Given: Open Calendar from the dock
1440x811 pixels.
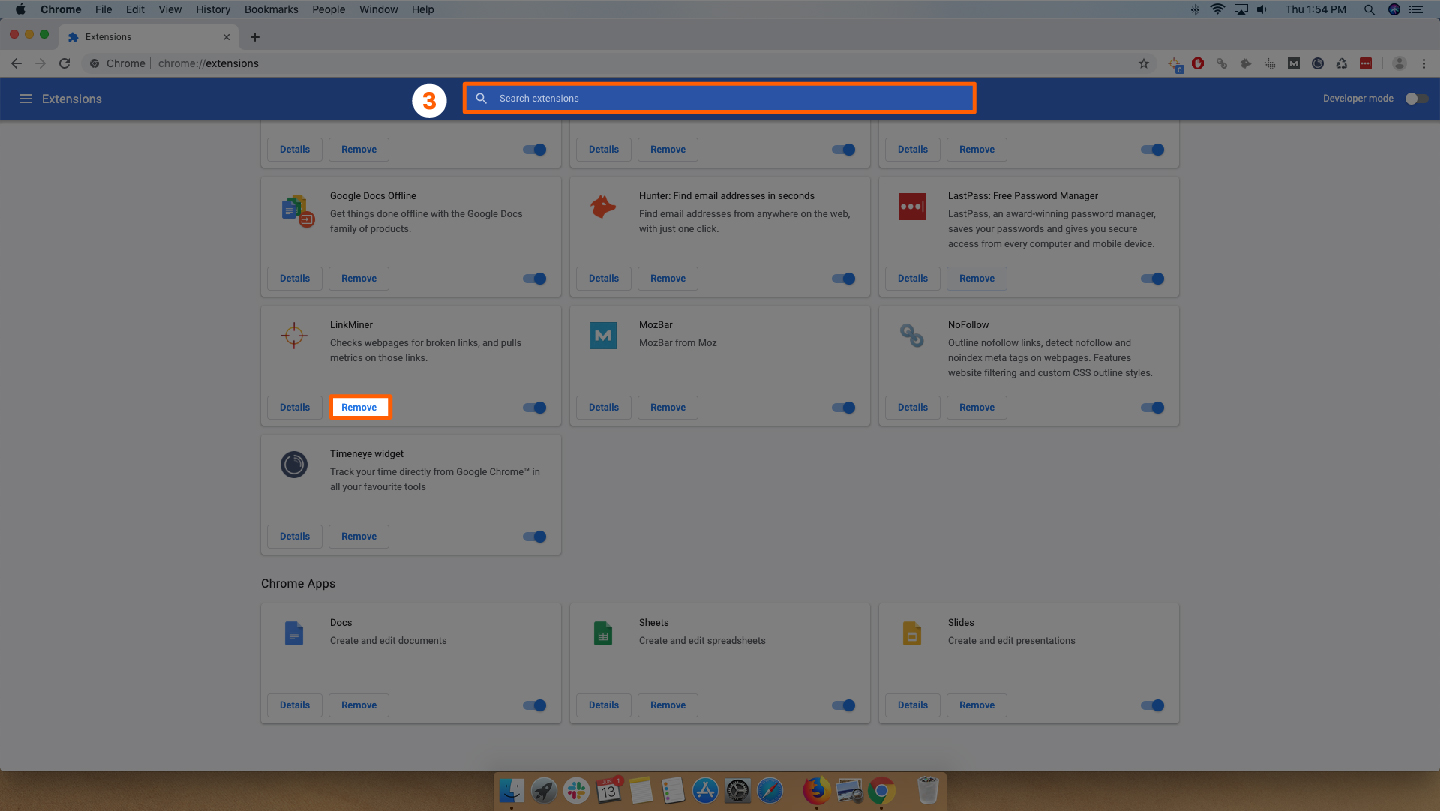Looking at the screenshot, I should 610,789.
